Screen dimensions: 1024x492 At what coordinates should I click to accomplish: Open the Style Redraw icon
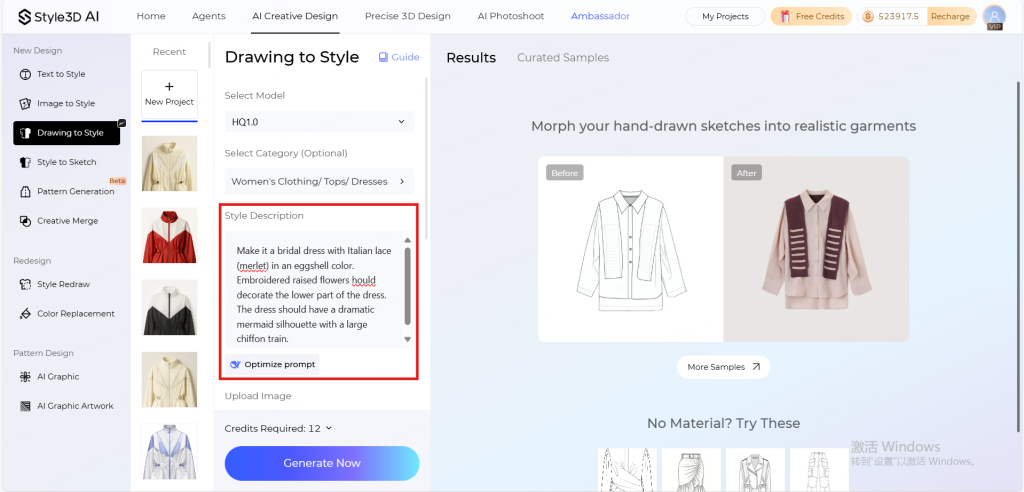25,284
